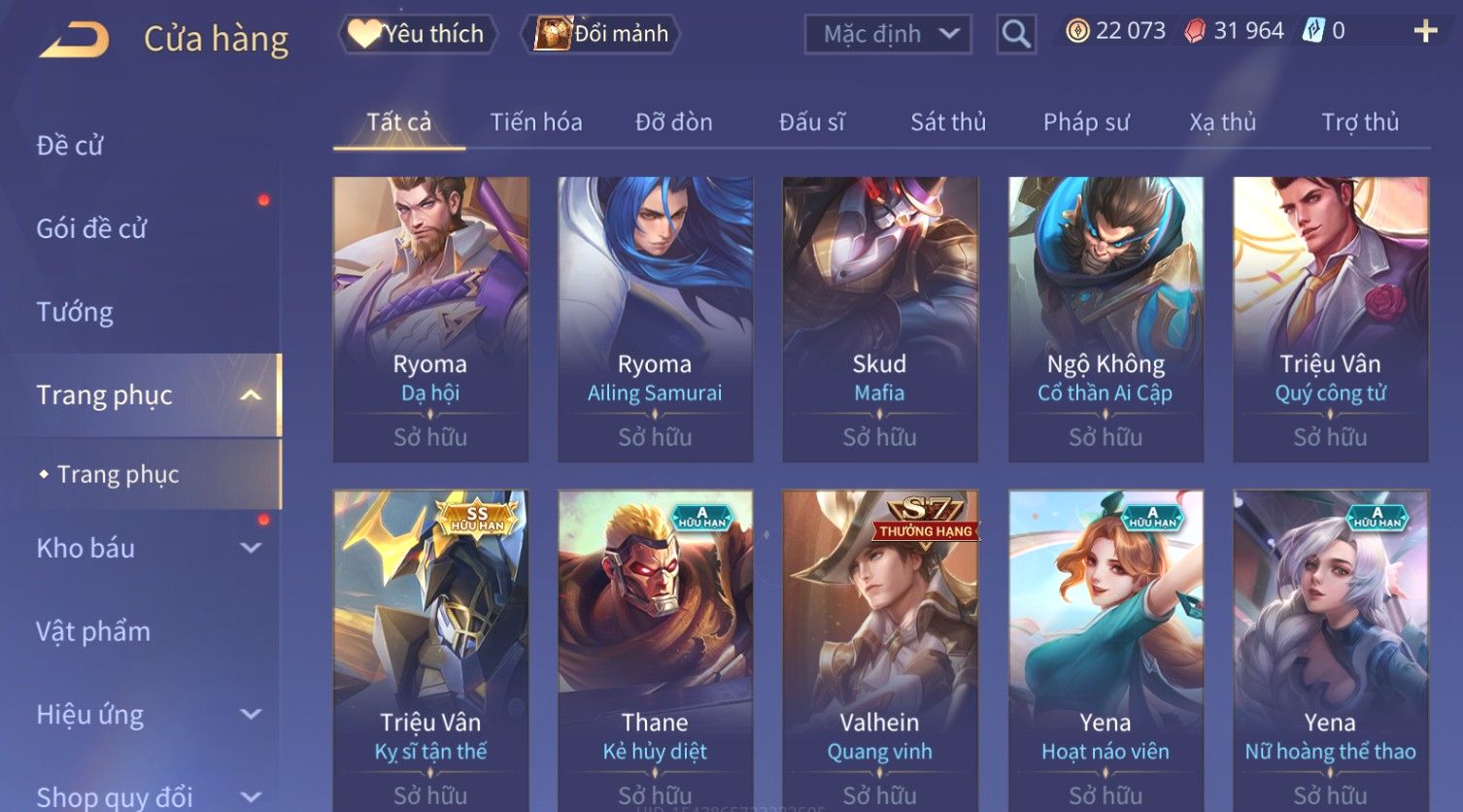Open Đổi mảnh chest exchange
This screenshot has width=1463, height=812.
[x=601, y=34]
